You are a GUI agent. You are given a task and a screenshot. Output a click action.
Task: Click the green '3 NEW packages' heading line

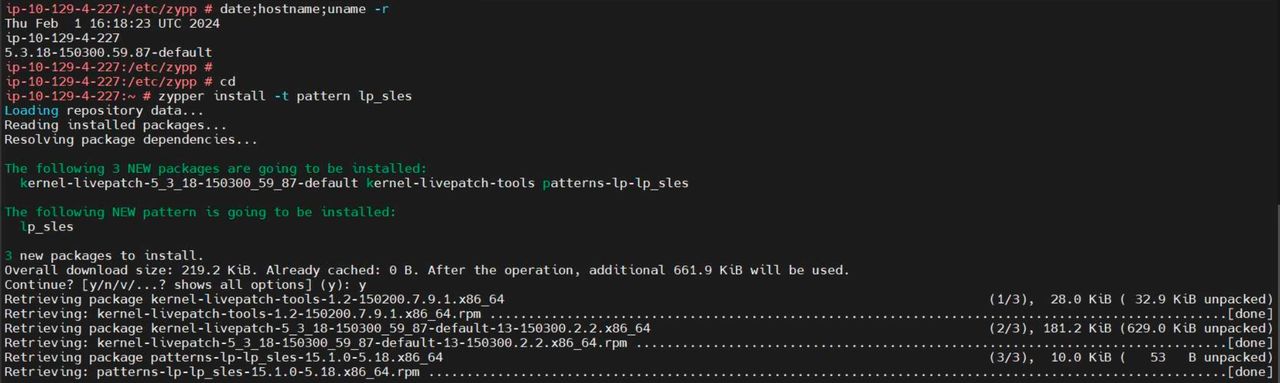(x=216, y=168)
